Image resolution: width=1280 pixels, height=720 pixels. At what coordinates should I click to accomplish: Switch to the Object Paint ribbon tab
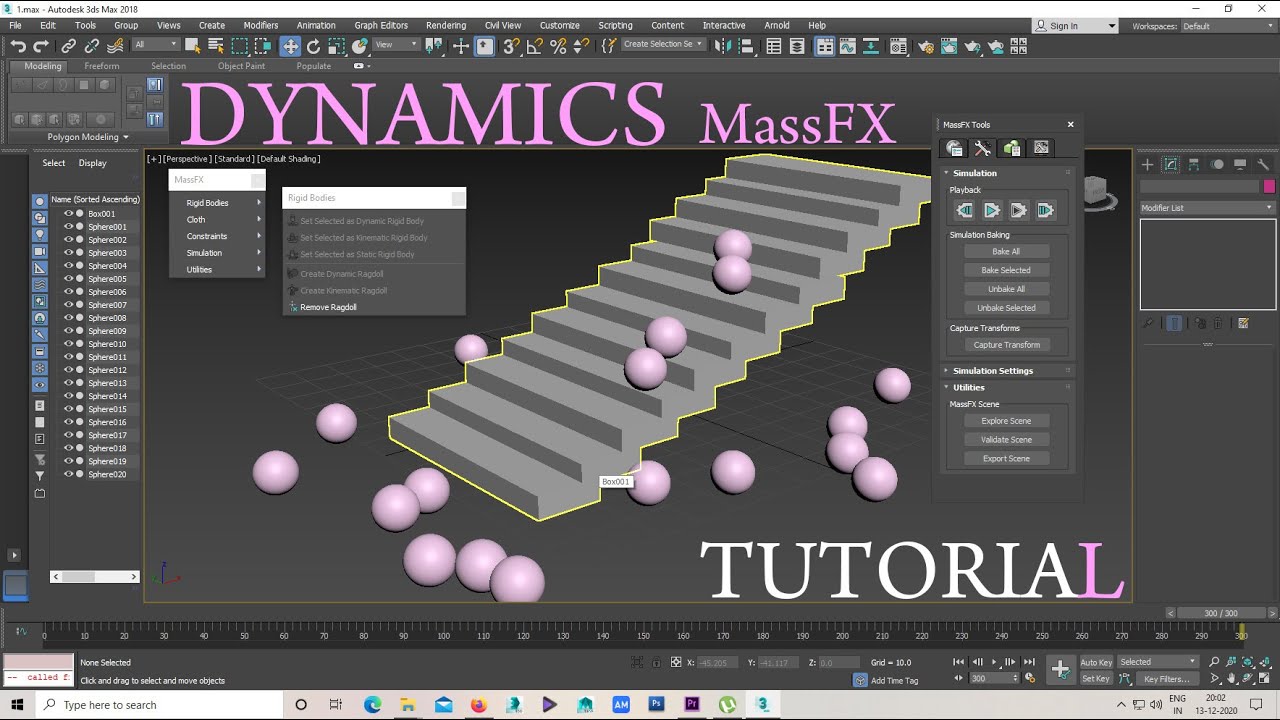(x=242, y=66)
